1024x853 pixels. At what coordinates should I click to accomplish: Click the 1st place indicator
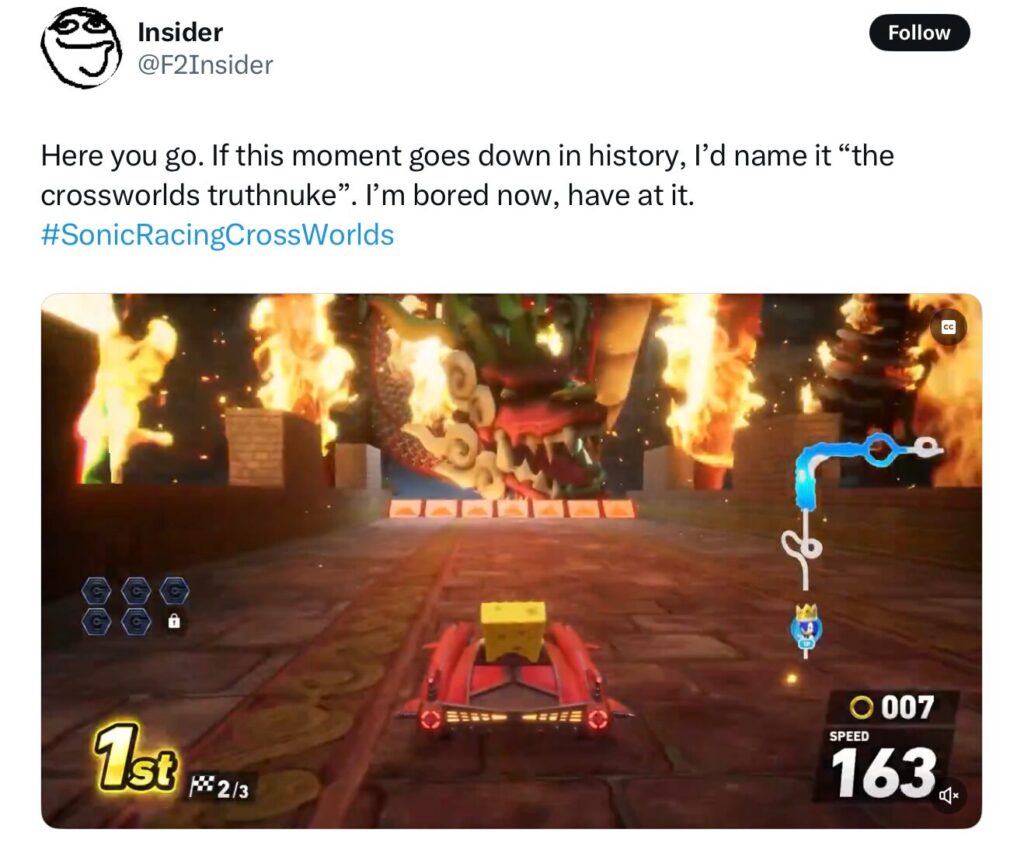coord(135,758)
